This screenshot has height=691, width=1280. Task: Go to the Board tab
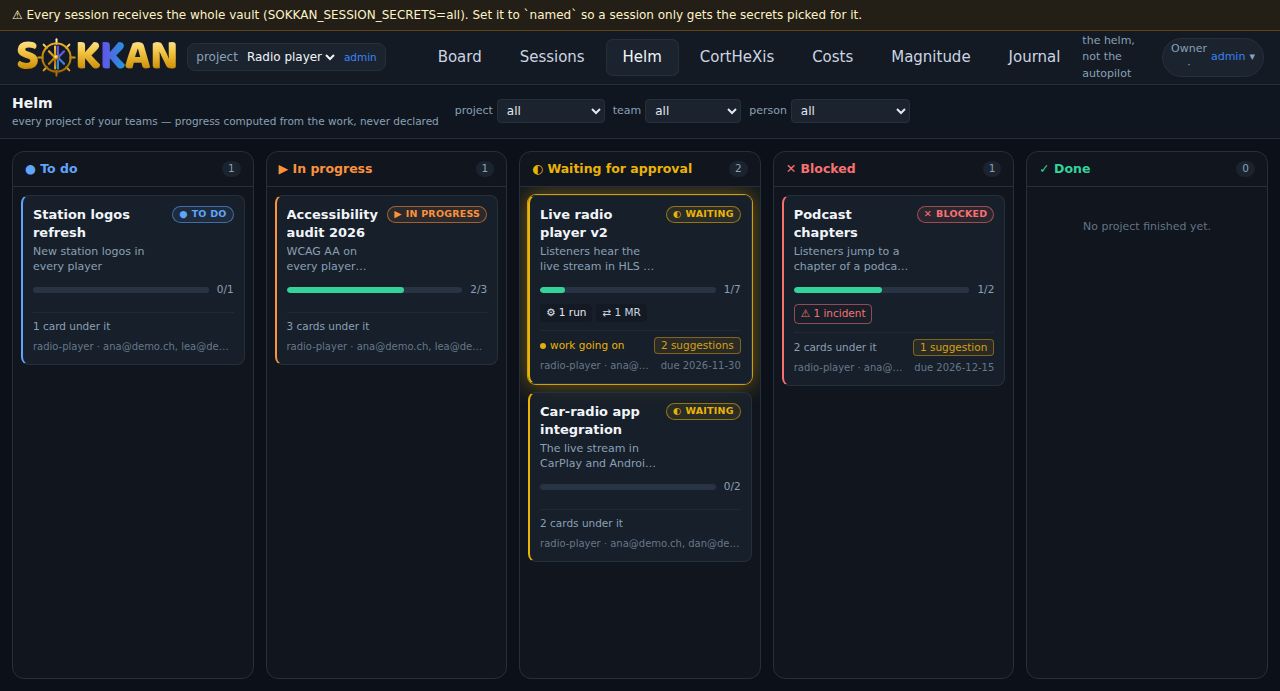pyautogui.click(x=460, y=57)
